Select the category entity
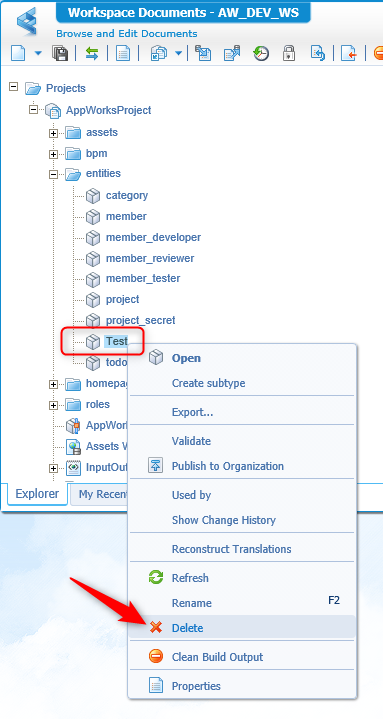Image resolution: width=383 pixels, height=719 pixels. click(x=127, y=195)
